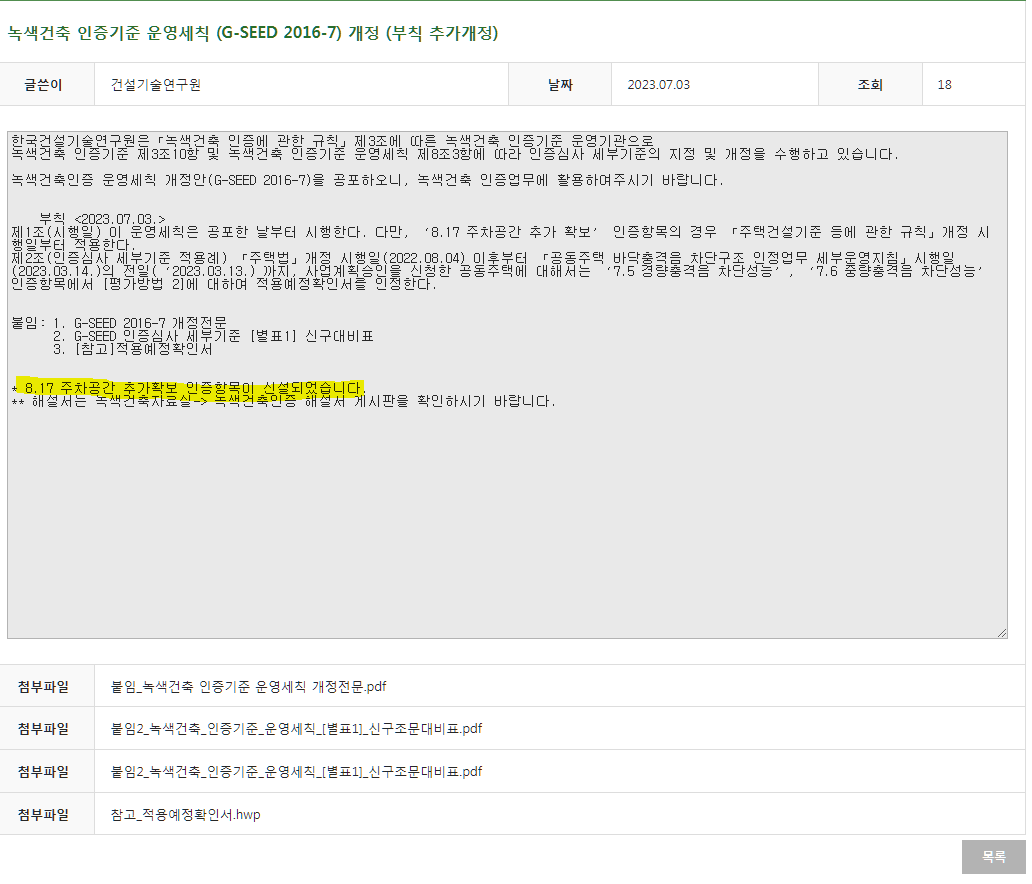Click the line '3. [참고]적용예정확인서'
This screenshot has height=884, width=1032.
pyautogui.click(x=132, y=349)
